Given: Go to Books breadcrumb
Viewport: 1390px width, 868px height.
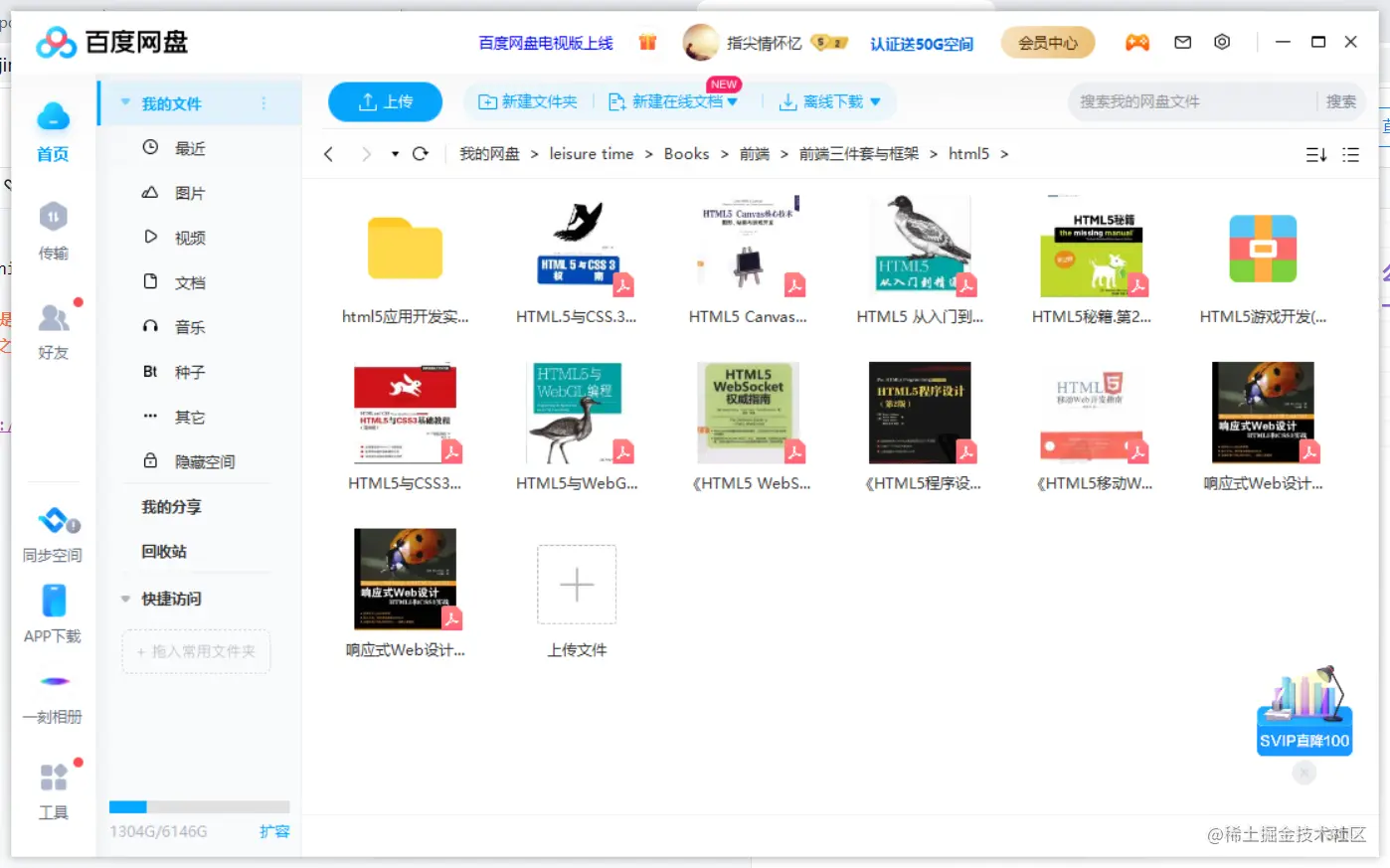Looking at the screenshot, I should pyautogui.click(x=686, y=154).
